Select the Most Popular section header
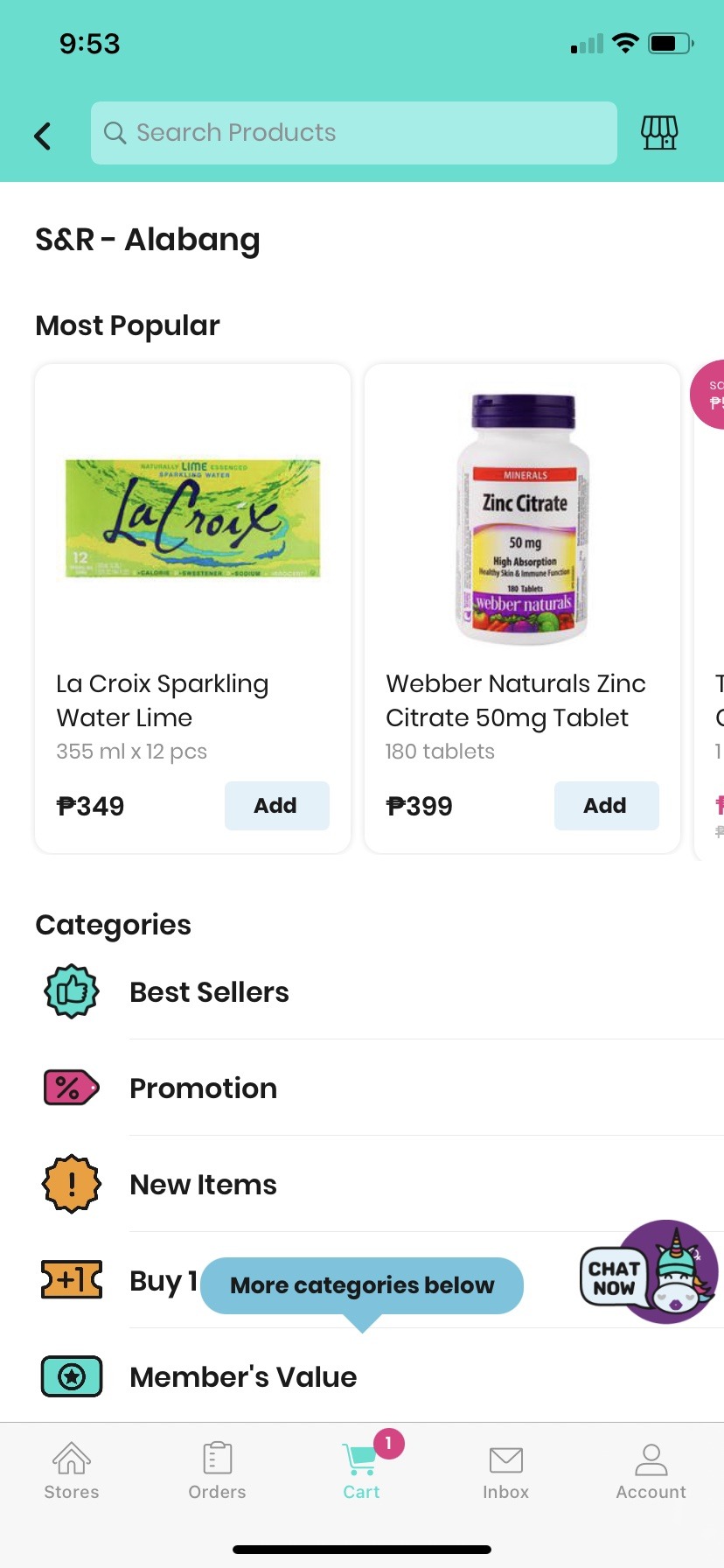The image size is (724, 1568). click(x=127, y=325)
